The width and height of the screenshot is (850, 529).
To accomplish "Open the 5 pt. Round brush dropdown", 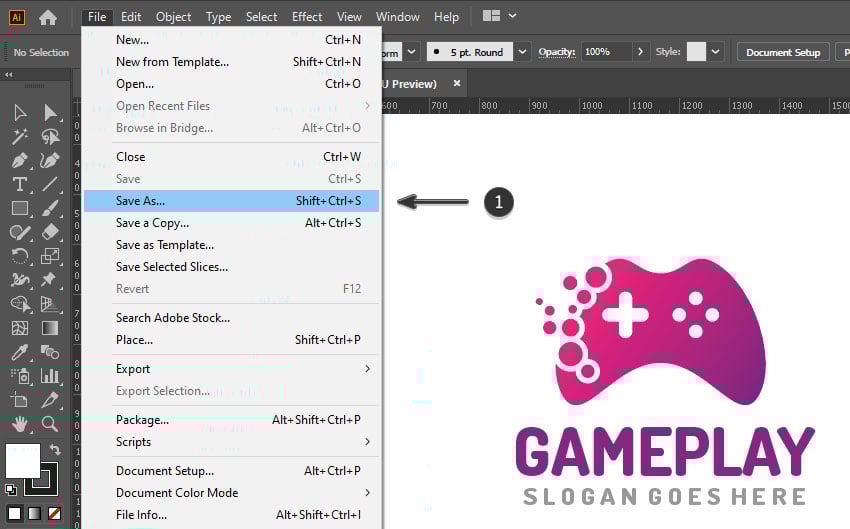I will (523, 52).
